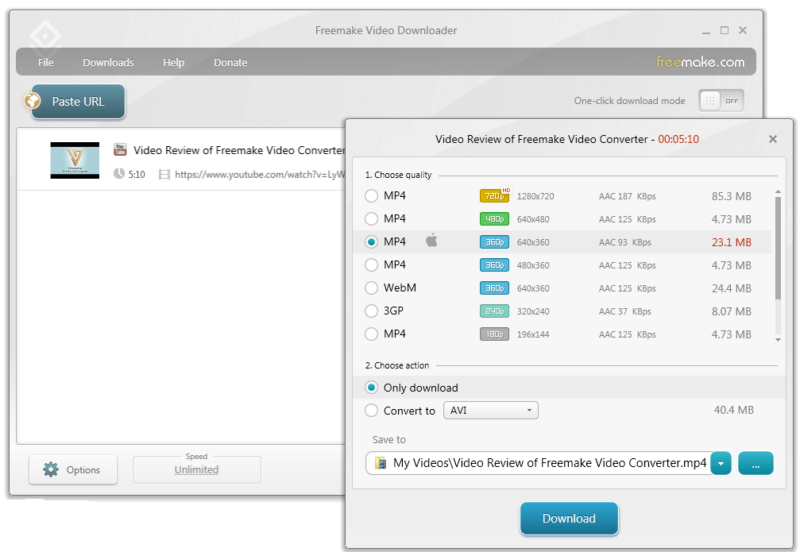Maximize the Freemake Video Downloader window
Viewport: 800px width, 552px height.
click(724, 31)
